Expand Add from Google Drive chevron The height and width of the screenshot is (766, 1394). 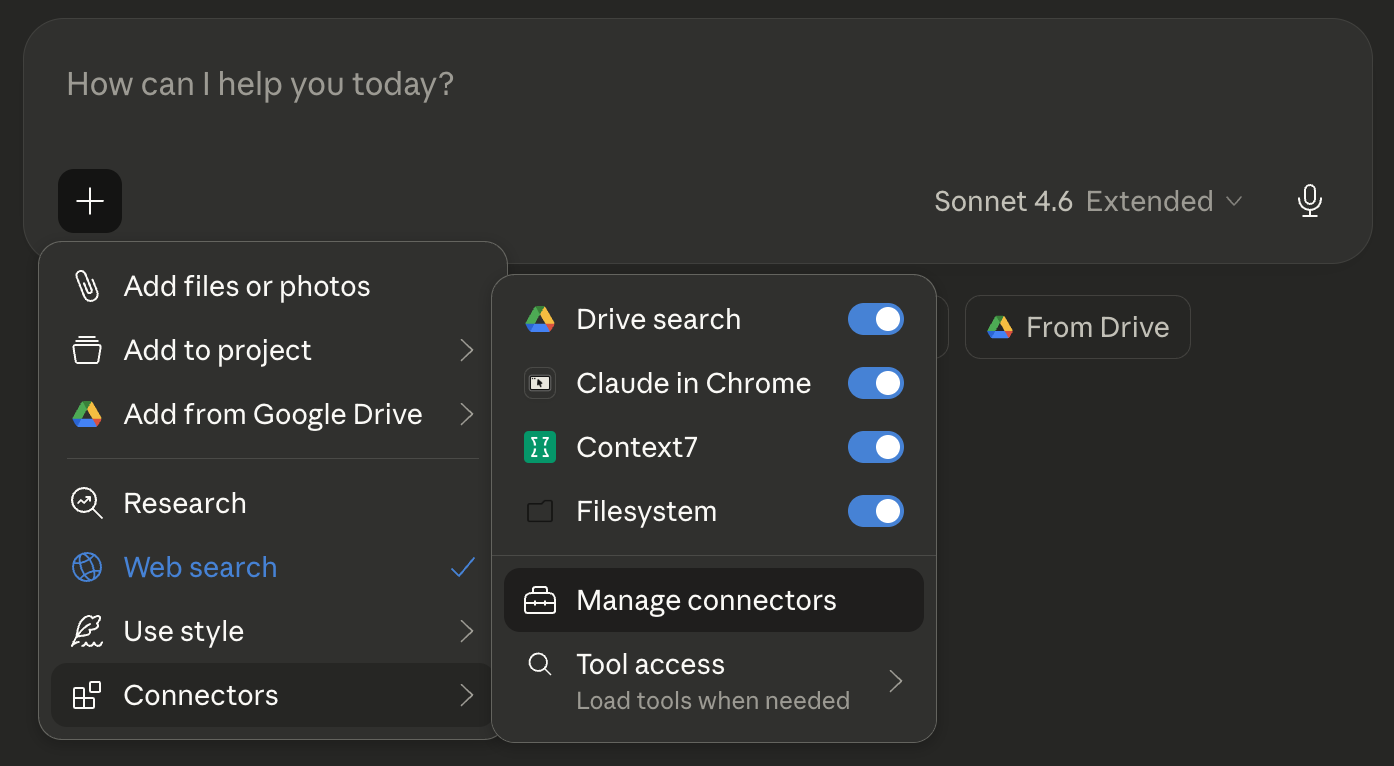[x=466, y=414]
